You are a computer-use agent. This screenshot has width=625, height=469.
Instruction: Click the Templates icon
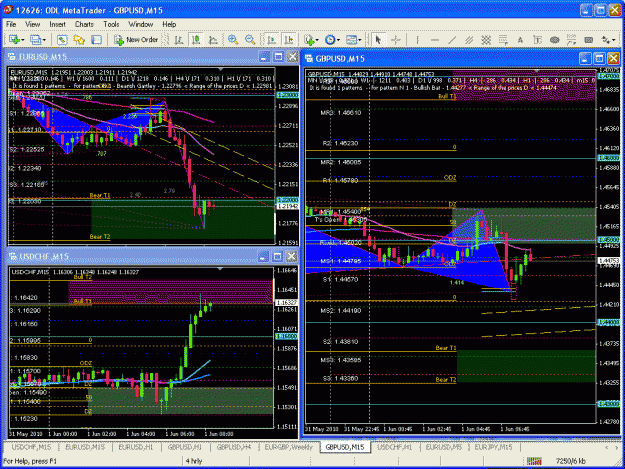coord(351,39)
